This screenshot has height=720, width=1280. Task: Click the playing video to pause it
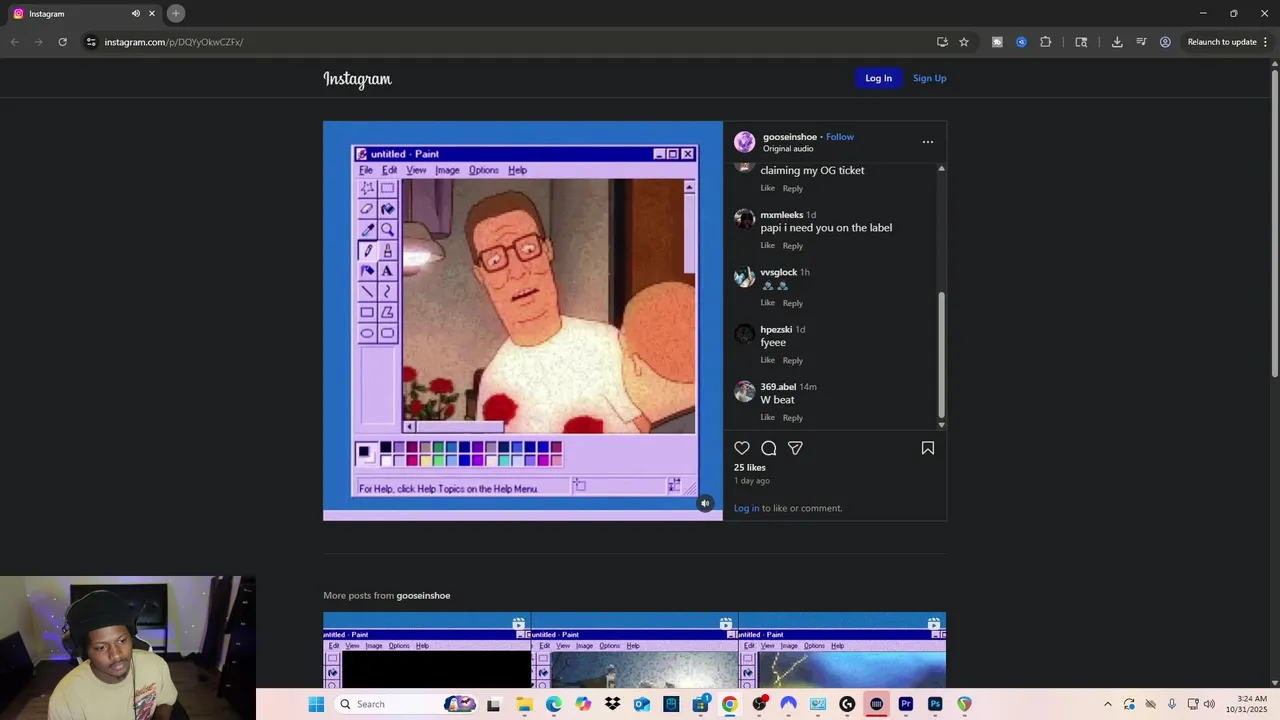[x=522, y=320]
